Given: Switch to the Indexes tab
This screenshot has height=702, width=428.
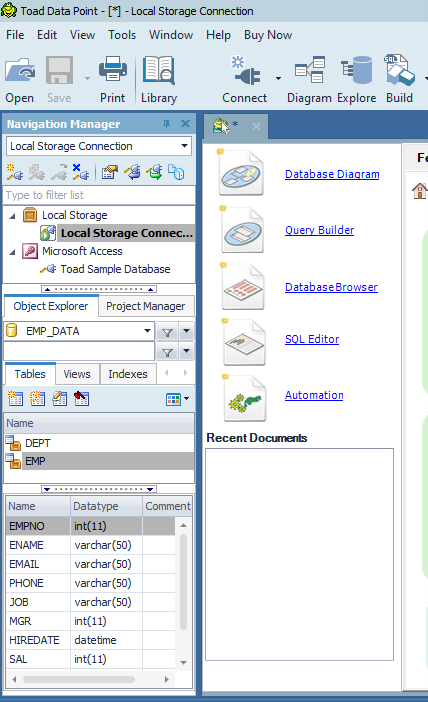Looking at the screenshot, I should (128, 374).
